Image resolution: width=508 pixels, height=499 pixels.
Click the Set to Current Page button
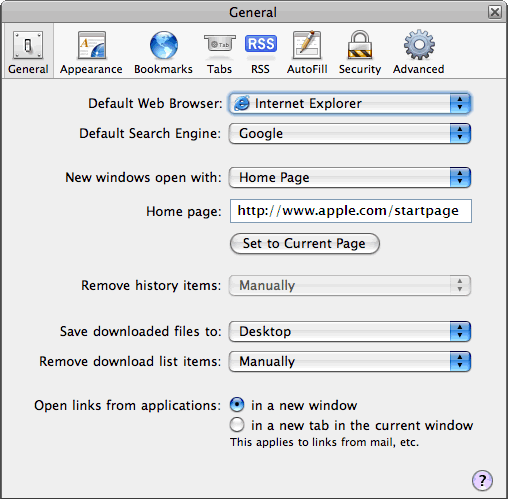[305, 243]
